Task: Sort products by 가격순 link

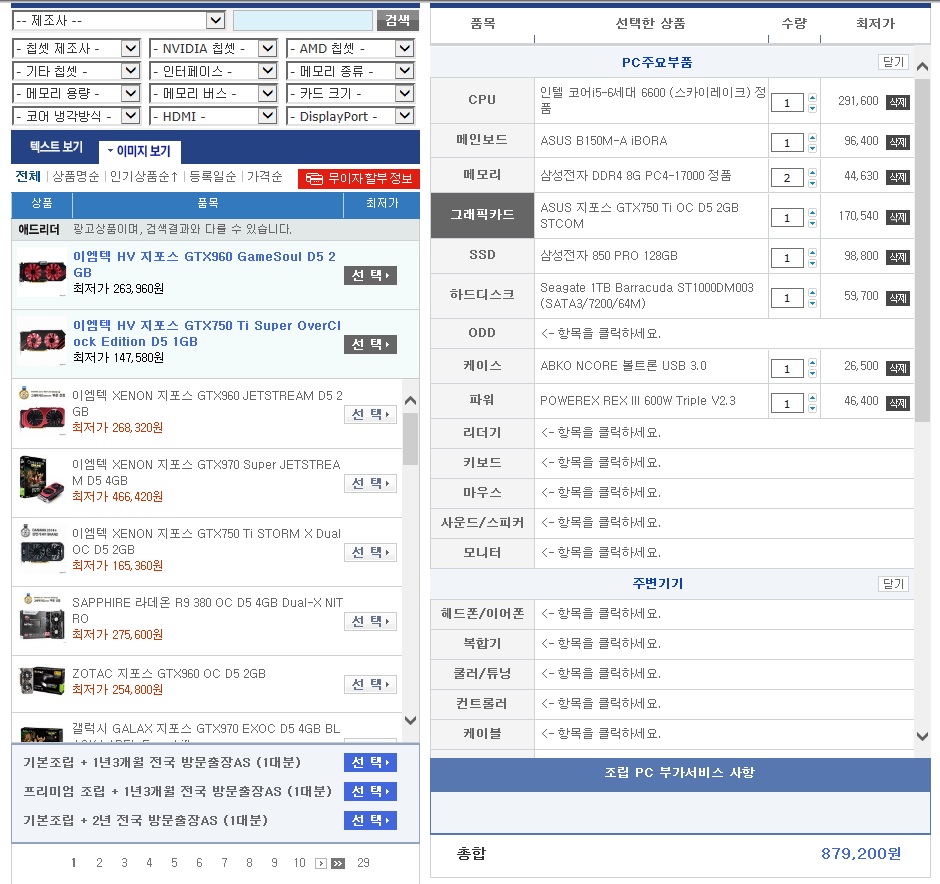Action: [x=264, y=177]
